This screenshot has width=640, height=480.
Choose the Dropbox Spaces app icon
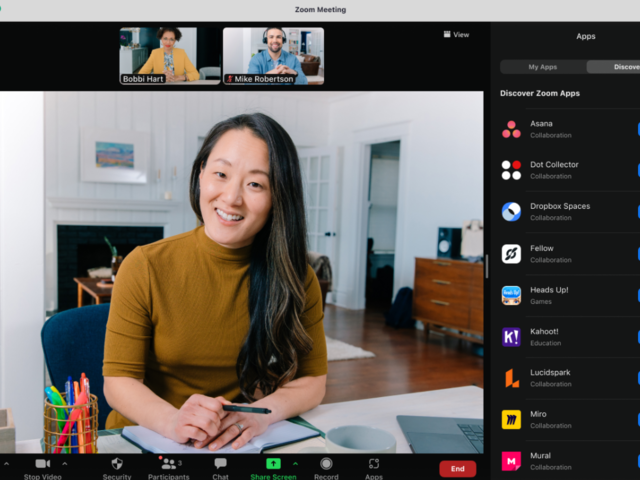(511, 212)
